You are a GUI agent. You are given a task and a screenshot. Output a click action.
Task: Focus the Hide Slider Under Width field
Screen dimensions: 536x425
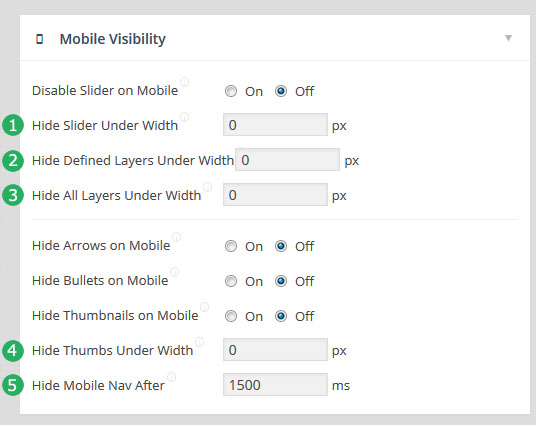[275, 125]
